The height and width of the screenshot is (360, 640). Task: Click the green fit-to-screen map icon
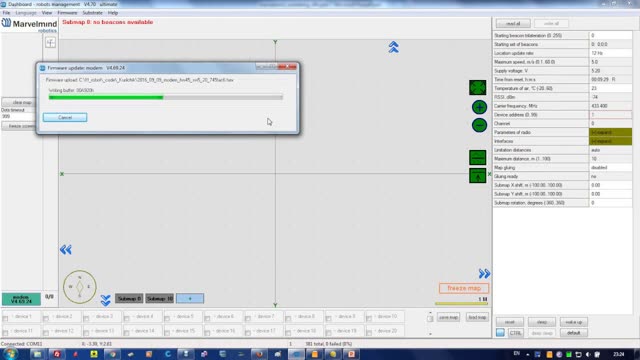click(x=478, y=87)
